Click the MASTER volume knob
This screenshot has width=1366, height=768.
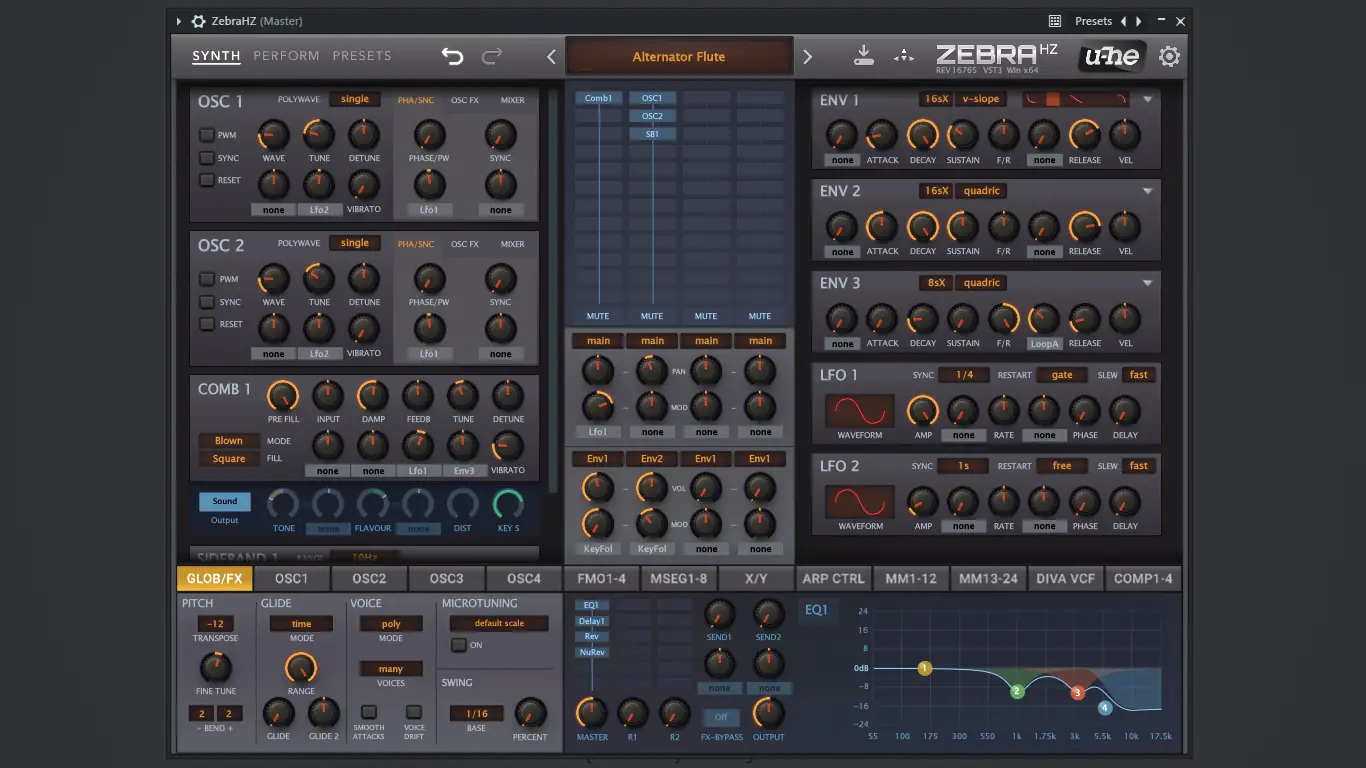pos(591,713)
